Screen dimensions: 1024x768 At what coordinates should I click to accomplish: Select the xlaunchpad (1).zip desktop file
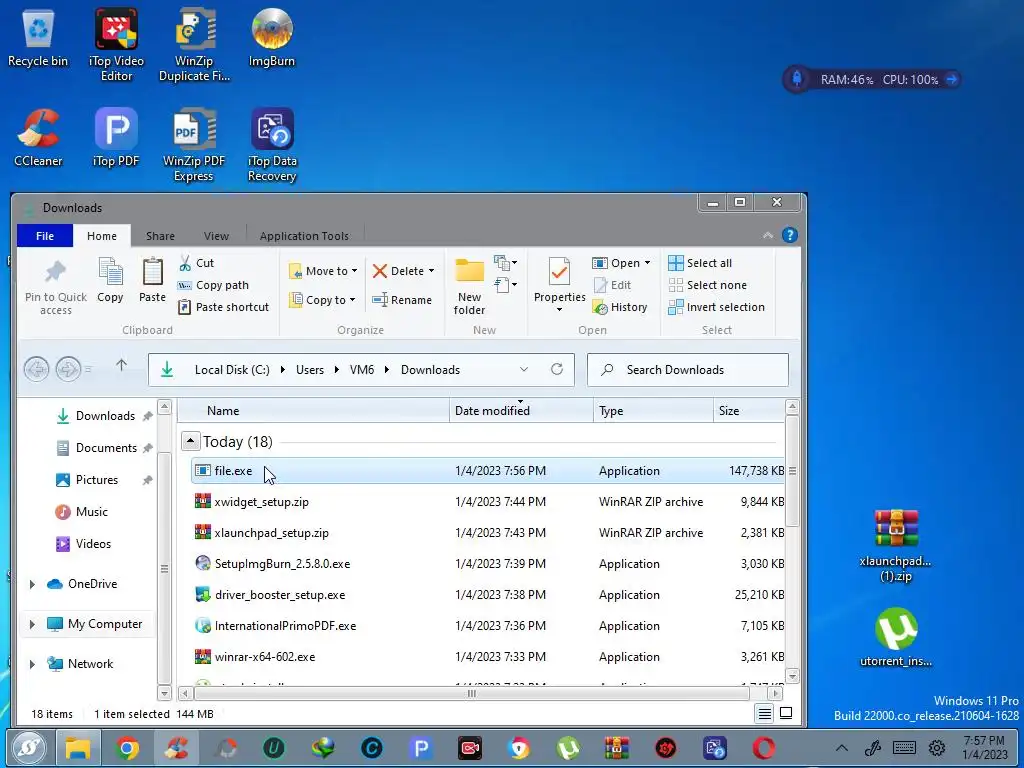[895, 546]
